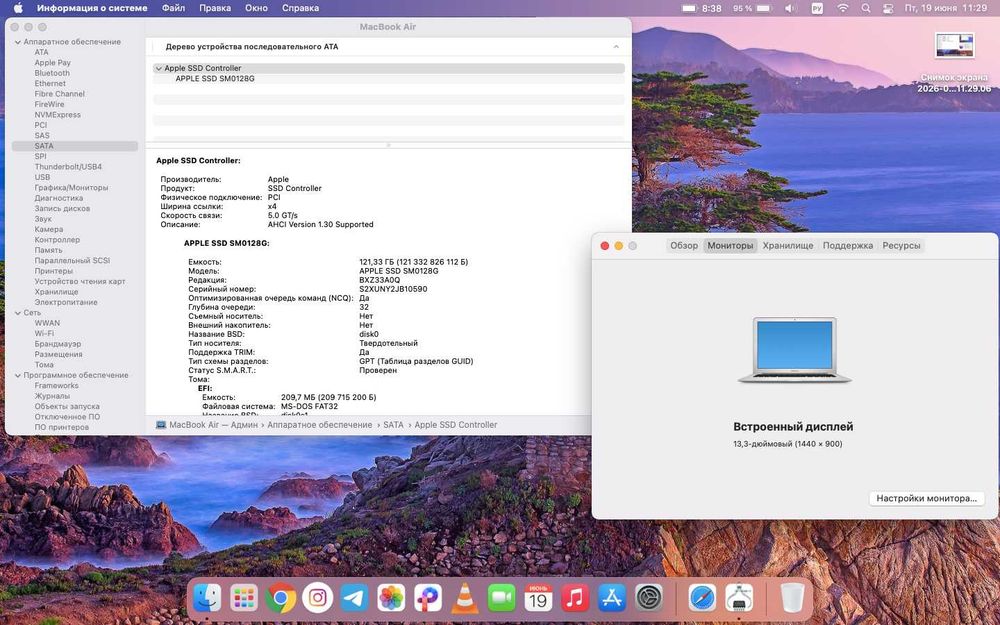Collapse Аппаратное обеспечение sidebar section
This screenshot has width=1000, height=625.
18,42
